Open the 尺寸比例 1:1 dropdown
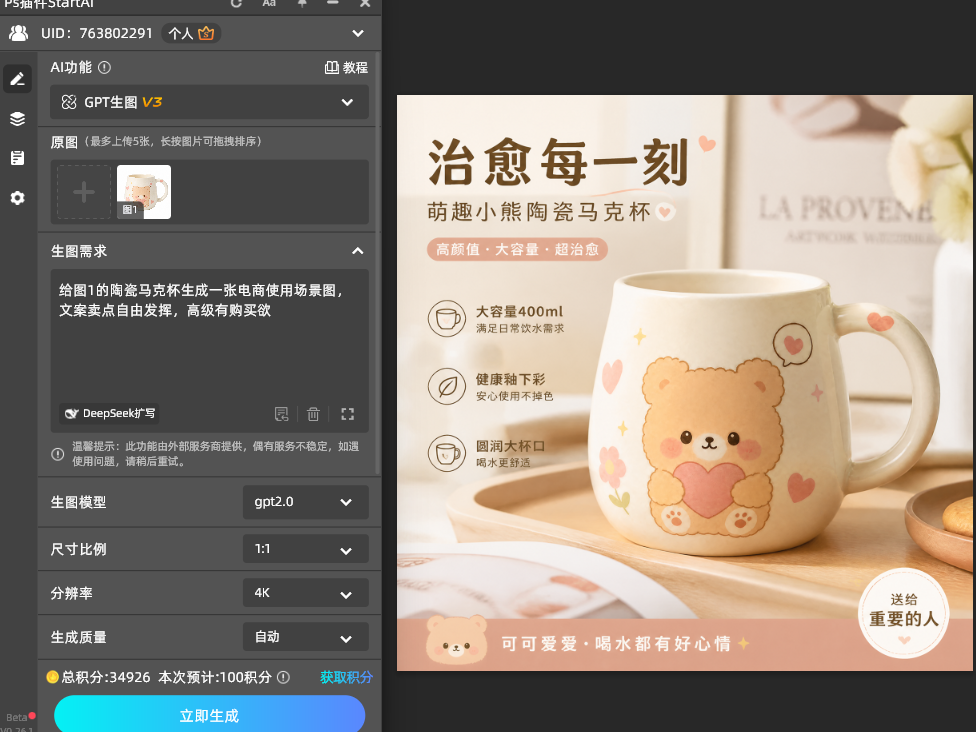 tap(306, 549)
